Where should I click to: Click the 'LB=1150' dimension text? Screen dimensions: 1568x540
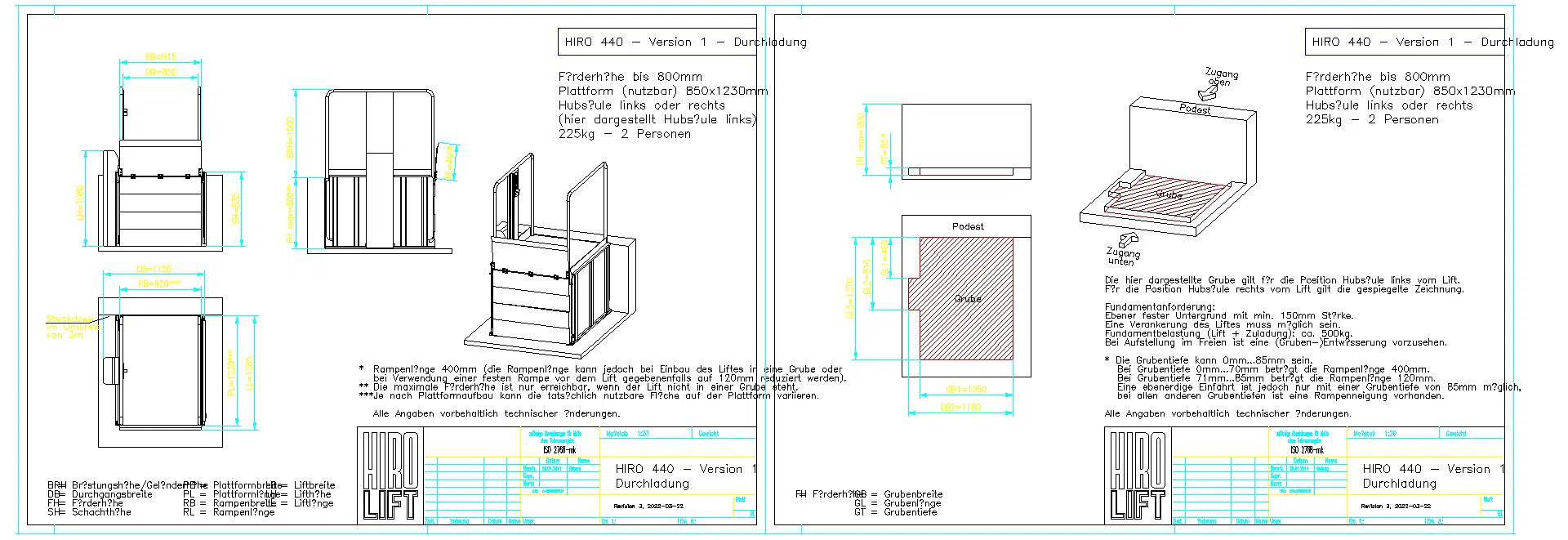coord(152,269)
